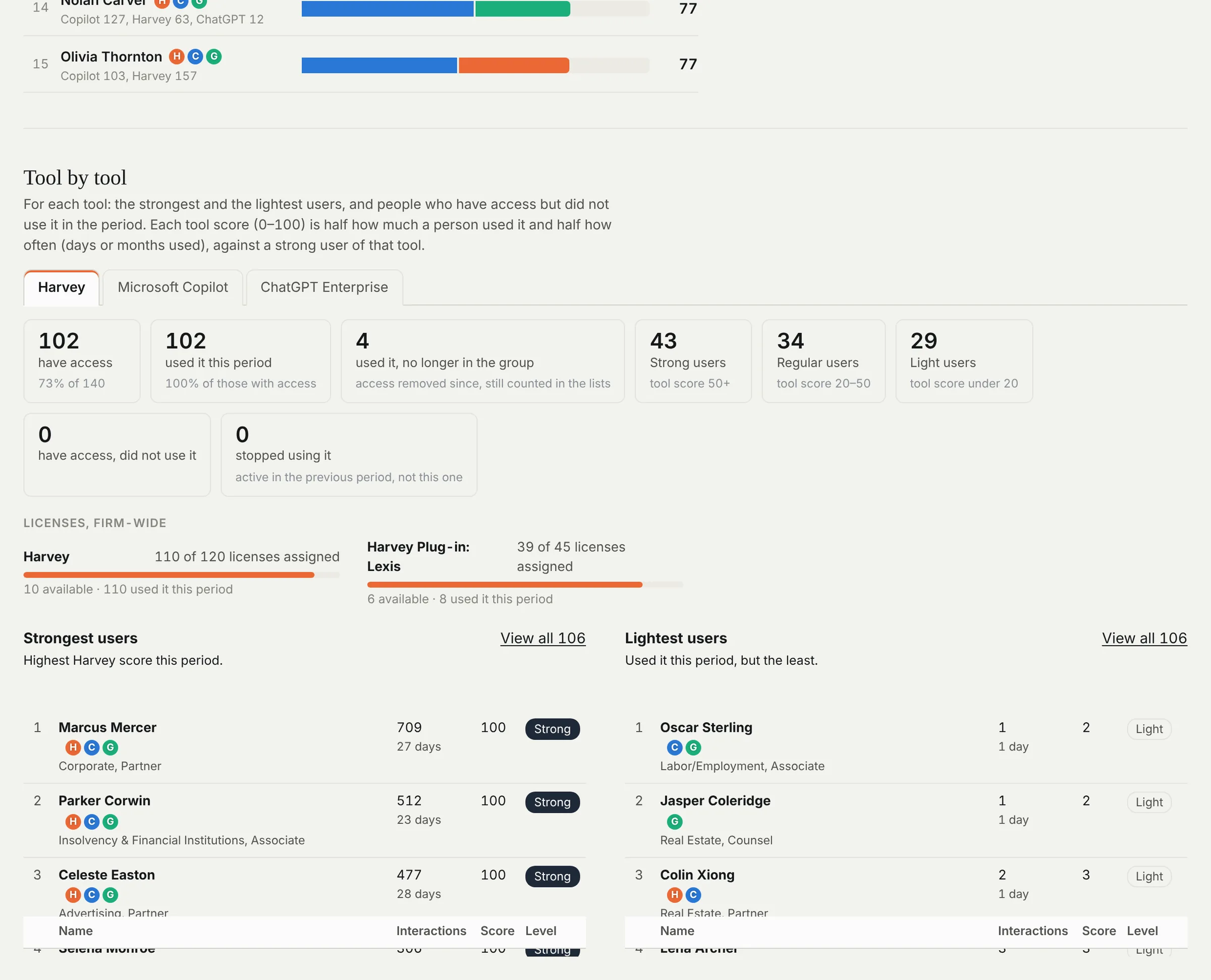Open View all 106 under Strongest users
The height and width of the screenshot is (980, 1211).
543,638
